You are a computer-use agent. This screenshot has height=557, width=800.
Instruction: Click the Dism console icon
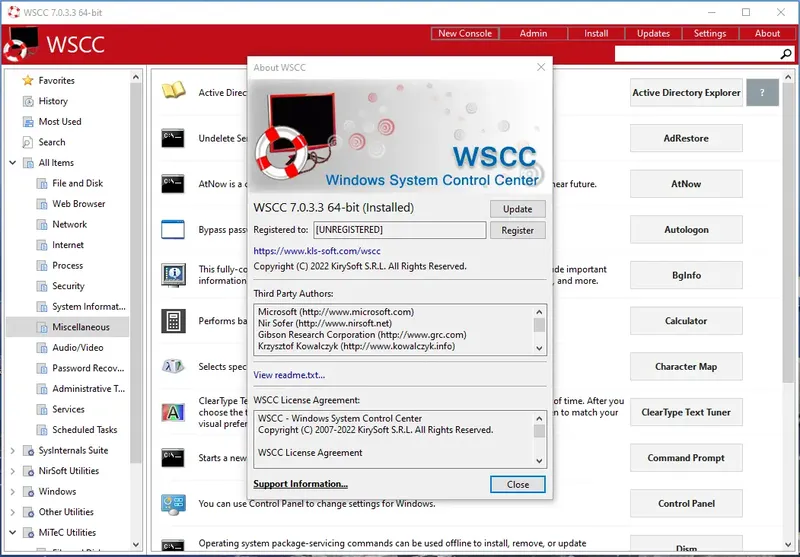(173, 545)
